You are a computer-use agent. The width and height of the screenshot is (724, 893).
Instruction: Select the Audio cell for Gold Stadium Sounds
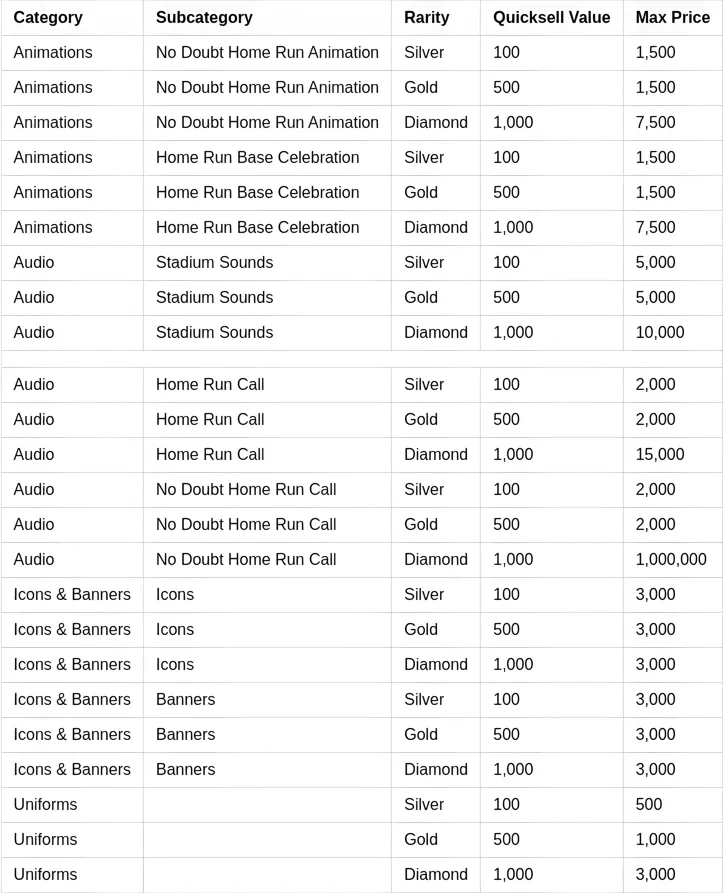[34, 297]
